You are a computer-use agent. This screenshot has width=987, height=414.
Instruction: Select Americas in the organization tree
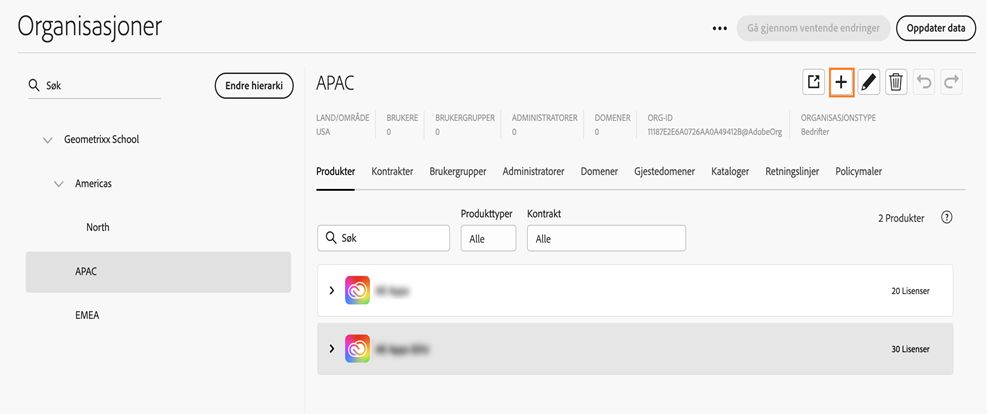pos(93,184)
